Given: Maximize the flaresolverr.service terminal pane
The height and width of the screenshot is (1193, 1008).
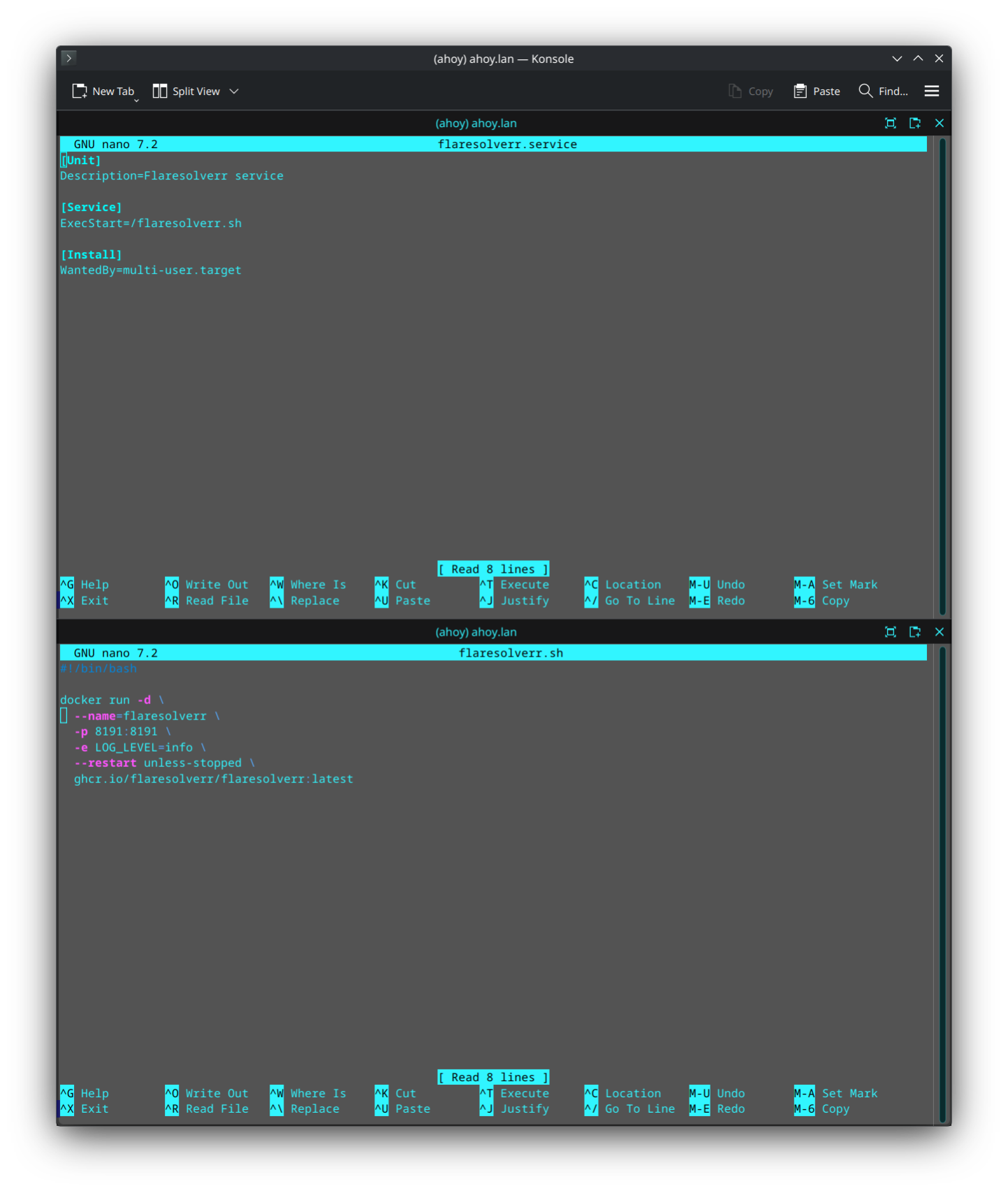Looking at the screenshot, I should [x=891, y=124].
